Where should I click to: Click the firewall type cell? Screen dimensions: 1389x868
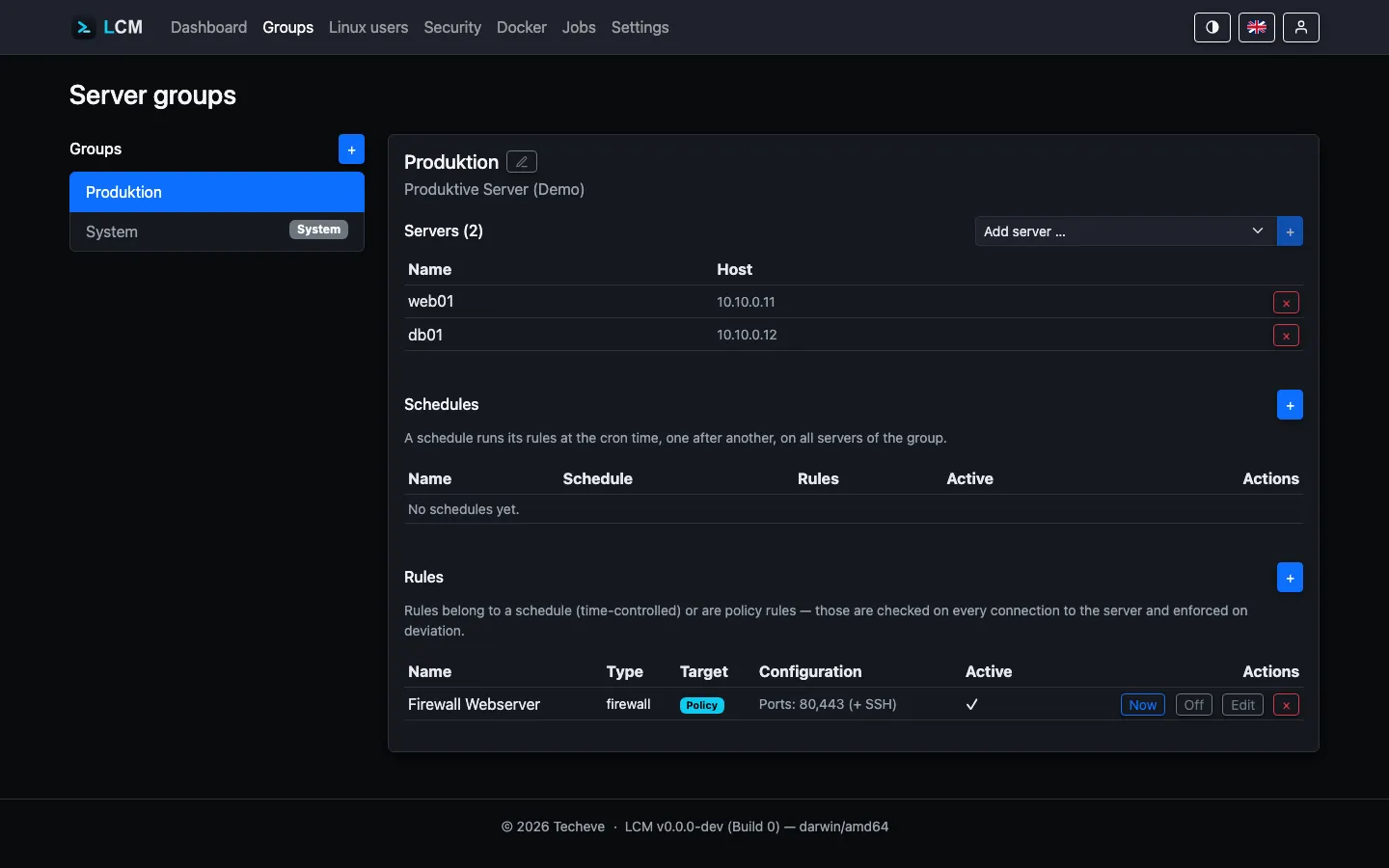click(x=629, y=704)
